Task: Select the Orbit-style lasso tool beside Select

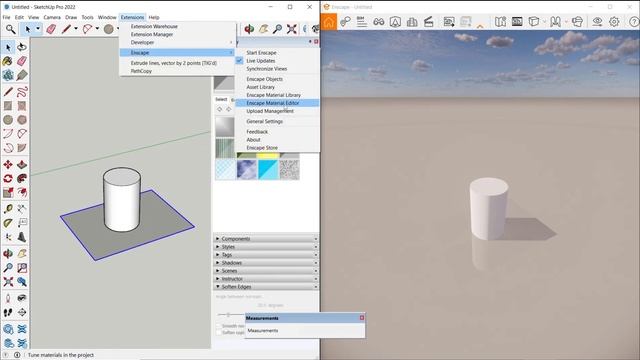Action: pyautogui.click(x=22, y=47)
